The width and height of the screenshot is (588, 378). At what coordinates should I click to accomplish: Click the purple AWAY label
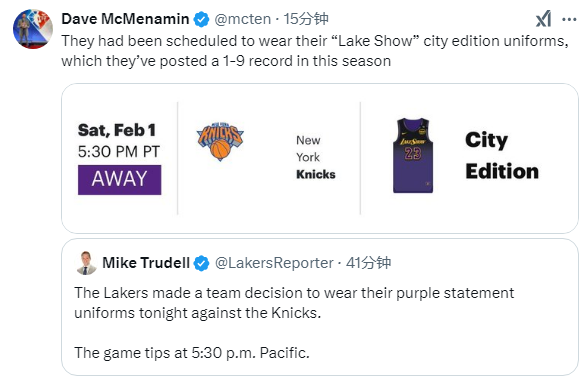coord(120,180)
